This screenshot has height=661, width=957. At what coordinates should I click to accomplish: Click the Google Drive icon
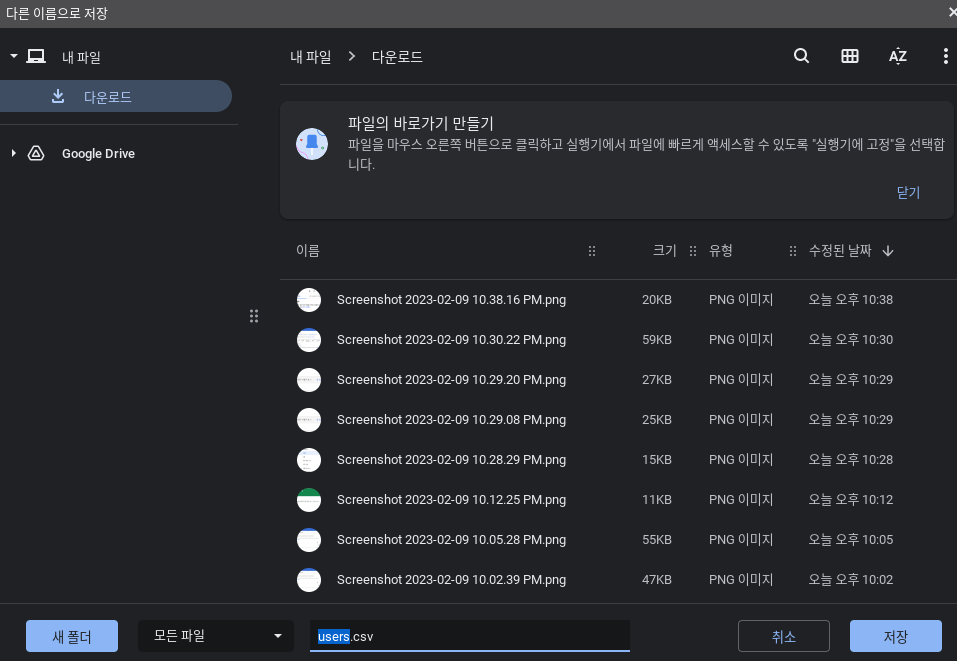pos(36,153)
